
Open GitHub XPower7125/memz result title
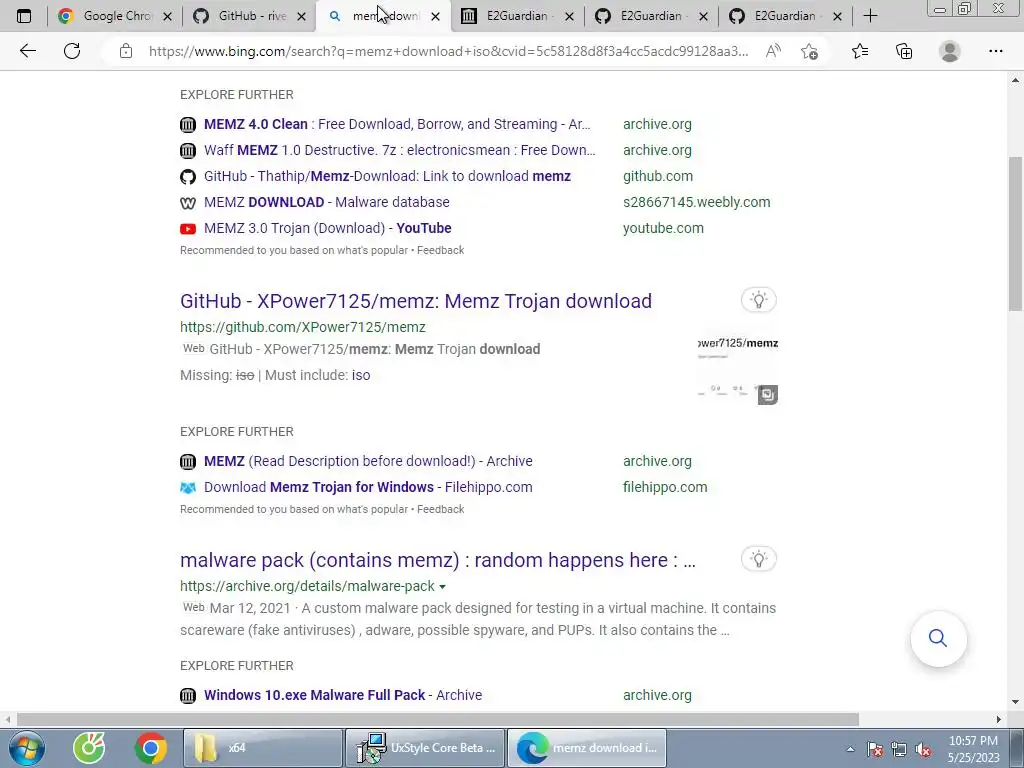pyautogui.click(x=416, y=301)
